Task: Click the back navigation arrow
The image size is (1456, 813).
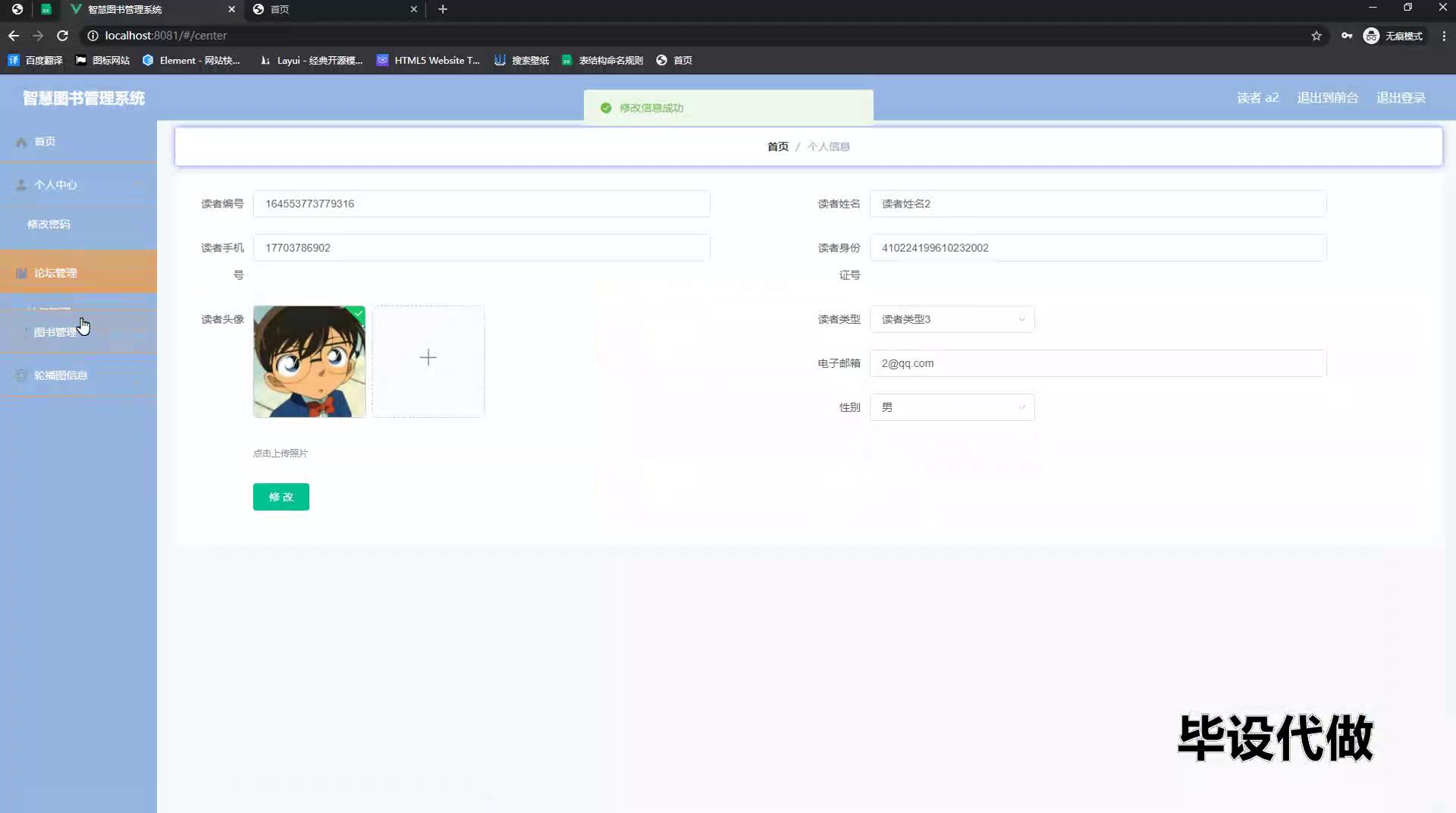Action: (14, 36)
